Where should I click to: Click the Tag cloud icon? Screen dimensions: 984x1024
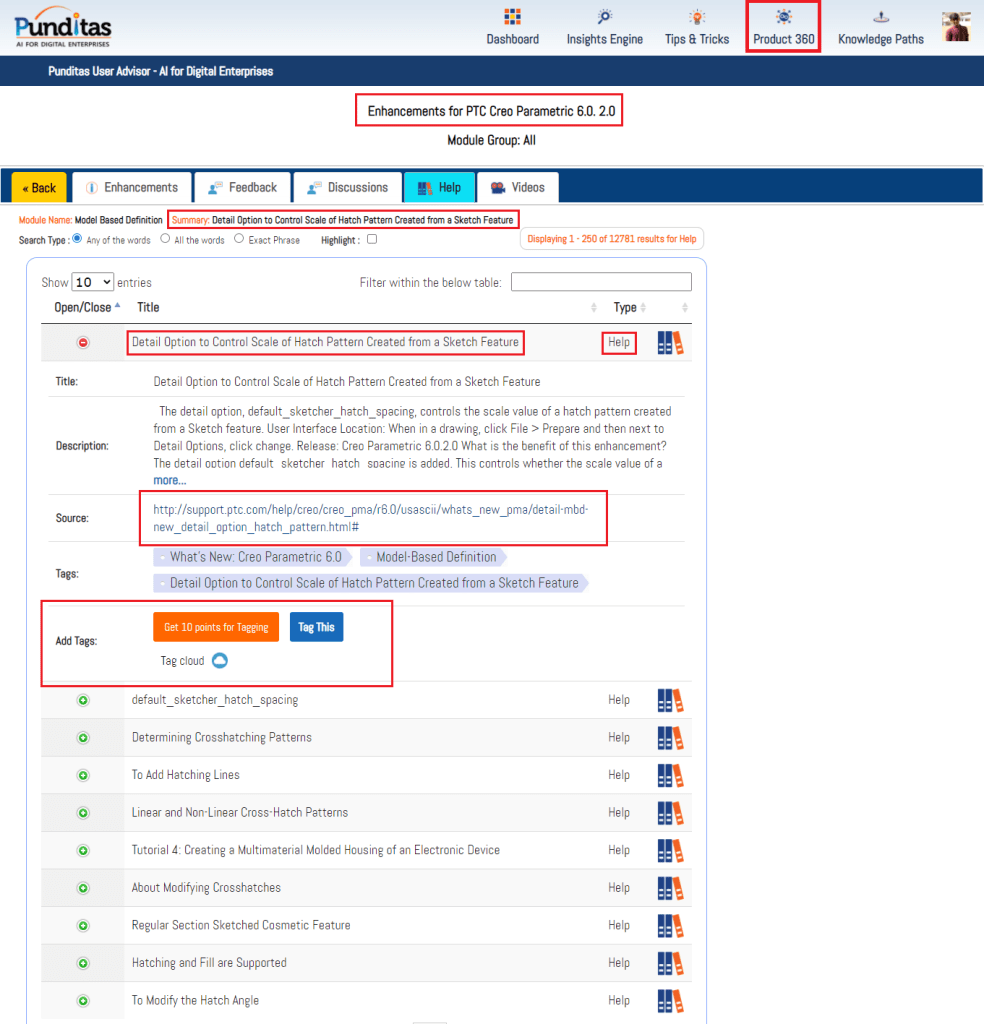click(220, 661)
